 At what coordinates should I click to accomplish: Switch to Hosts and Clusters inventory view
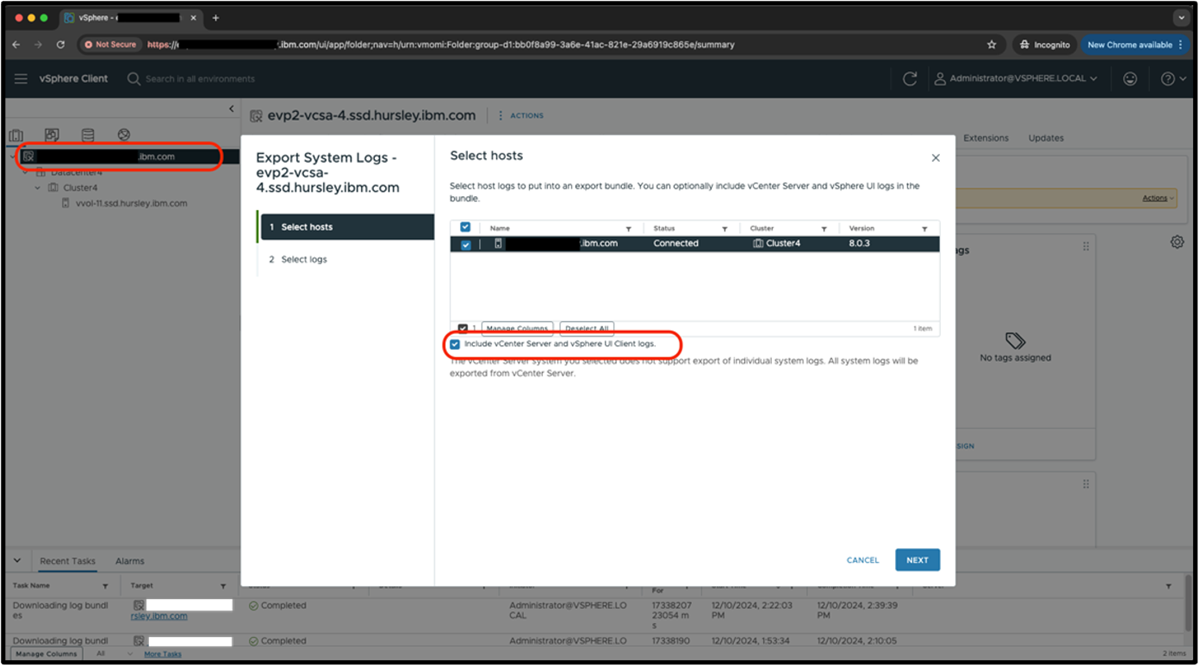coord(16,134)
